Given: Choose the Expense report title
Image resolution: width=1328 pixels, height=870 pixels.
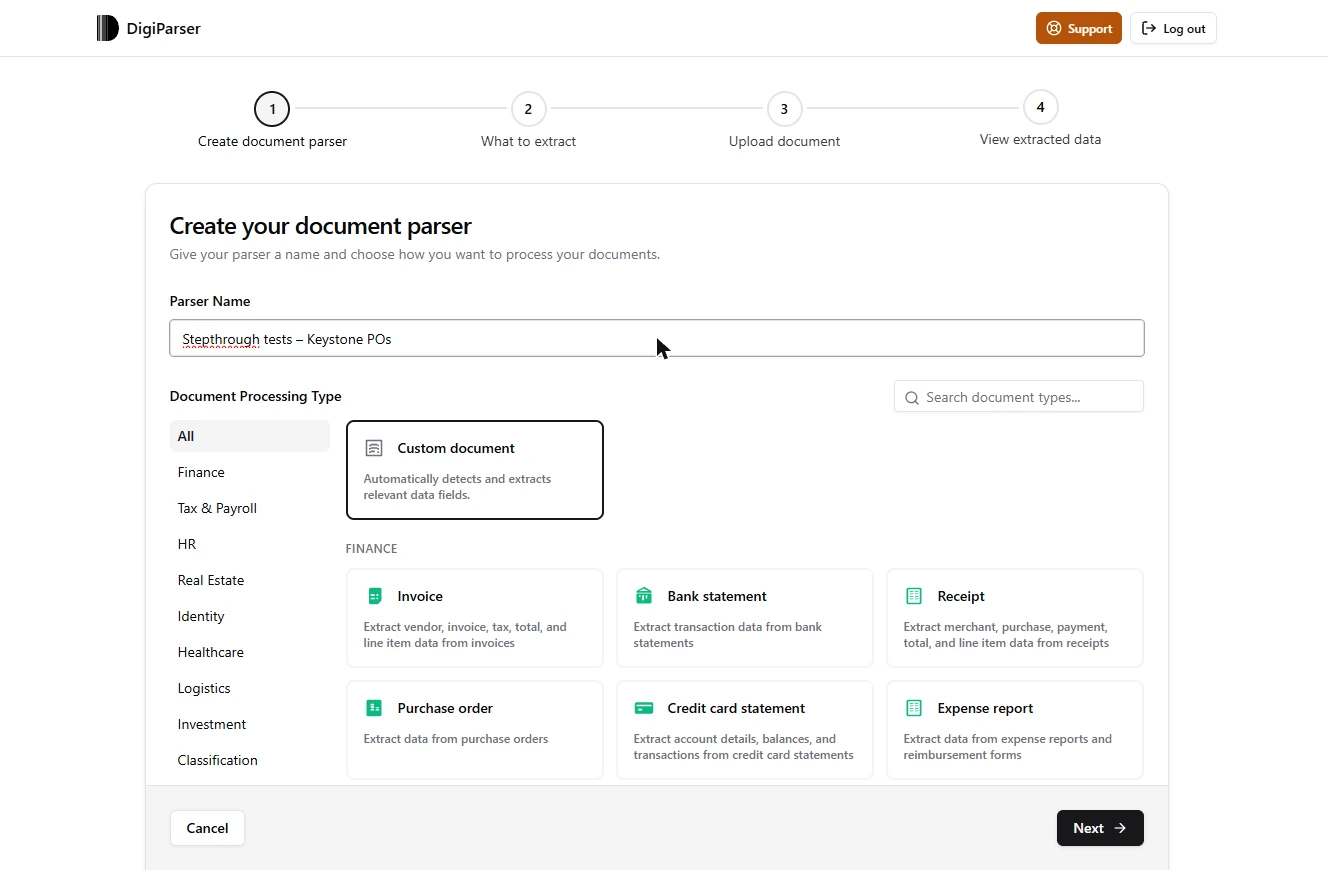Looking at the screenshot, I should pos(985,708).
